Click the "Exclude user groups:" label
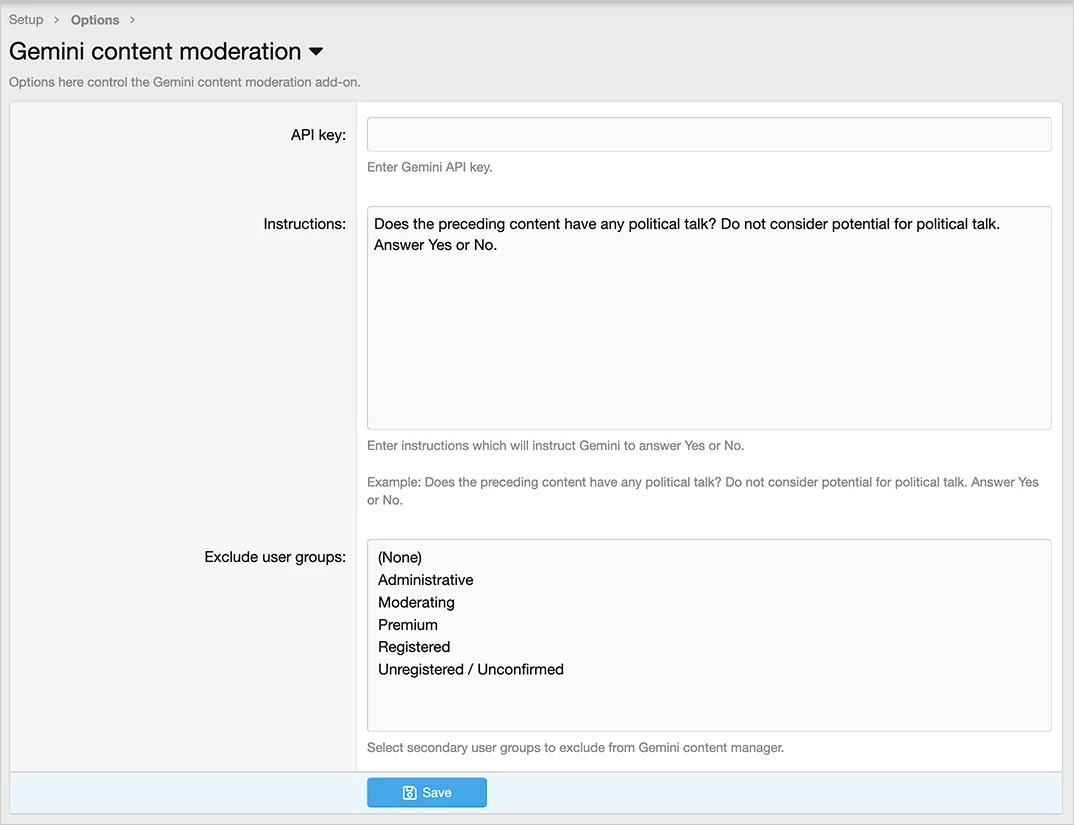Screen dimensions: 1074x825 coord(275,557)
